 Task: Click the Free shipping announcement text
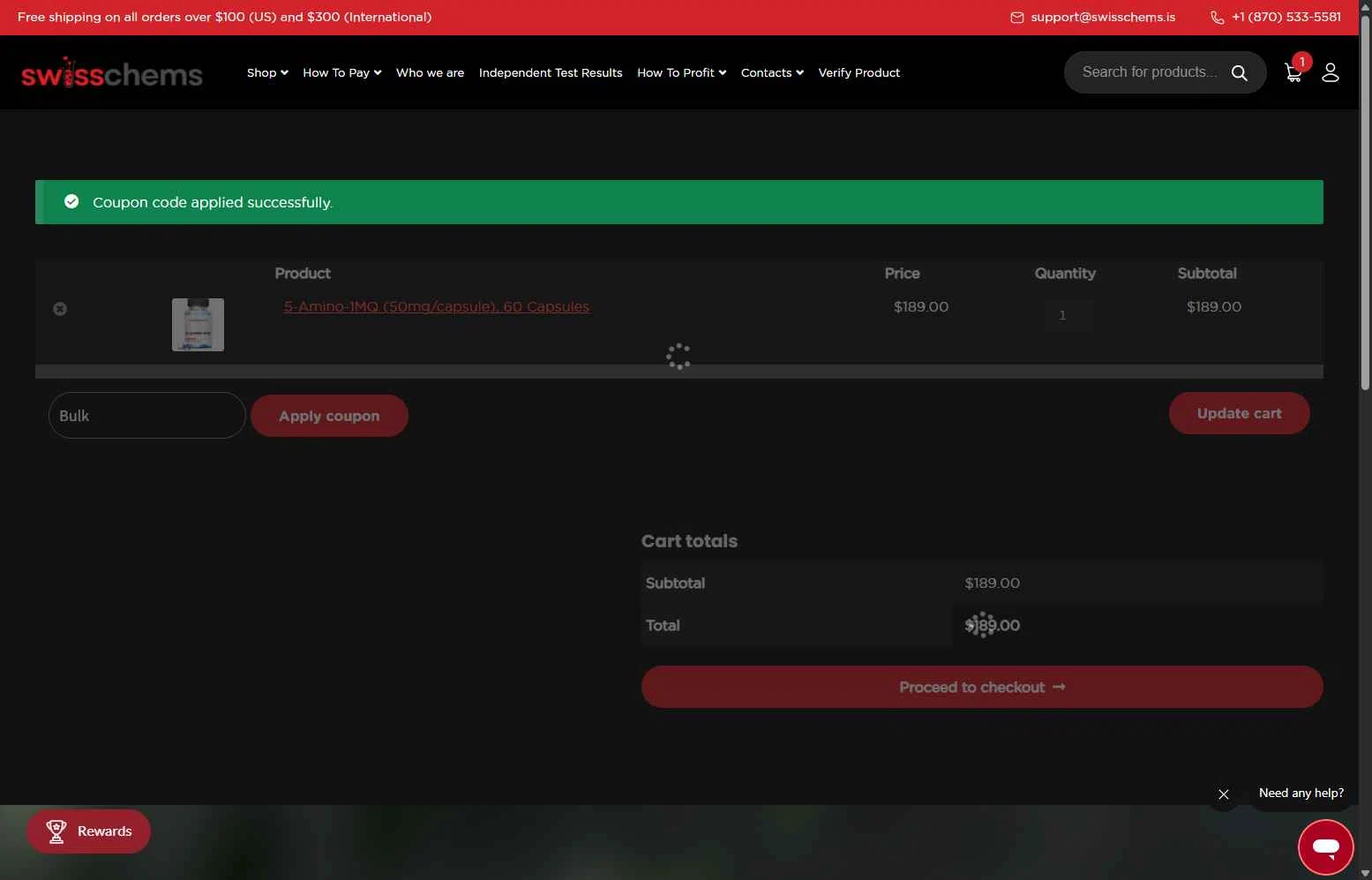(x=225, y=18)
